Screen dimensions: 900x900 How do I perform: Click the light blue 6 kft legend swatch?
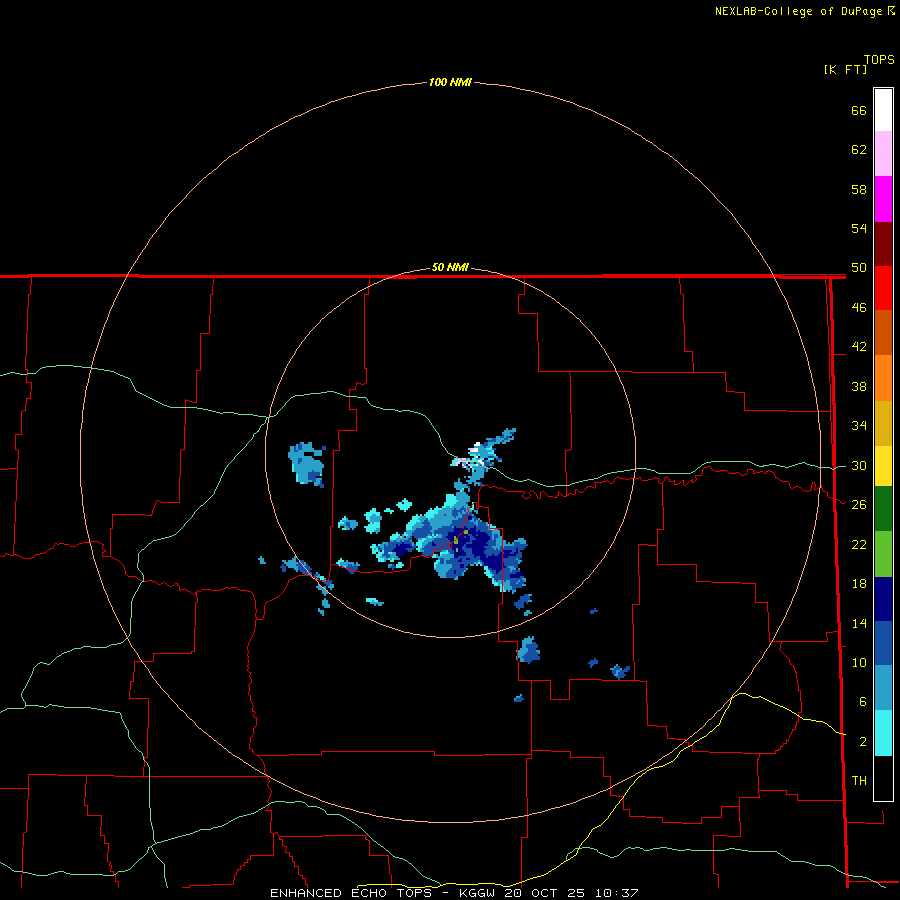pyautogui.click(x=883, y=688)
